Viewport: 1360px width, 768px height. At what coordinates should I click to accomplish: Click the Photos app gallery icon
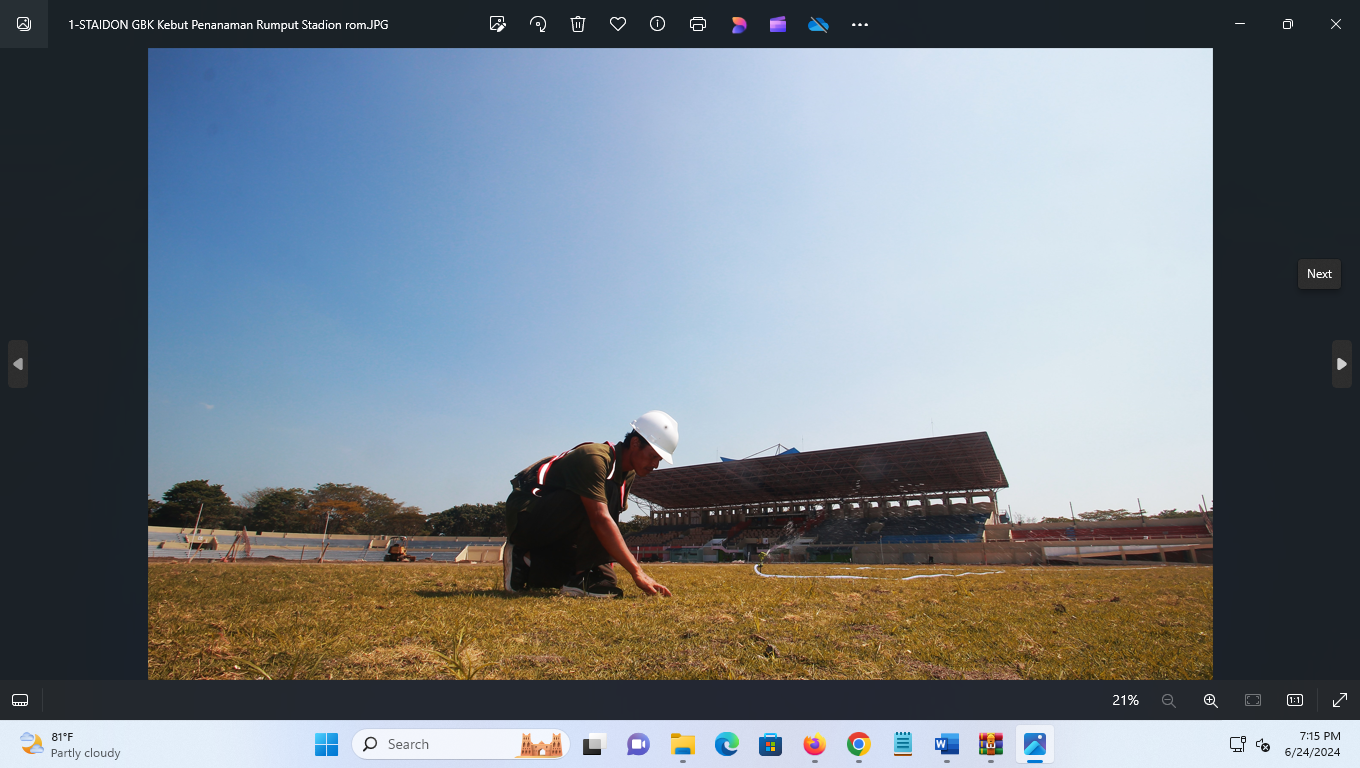tap(24, 24)
